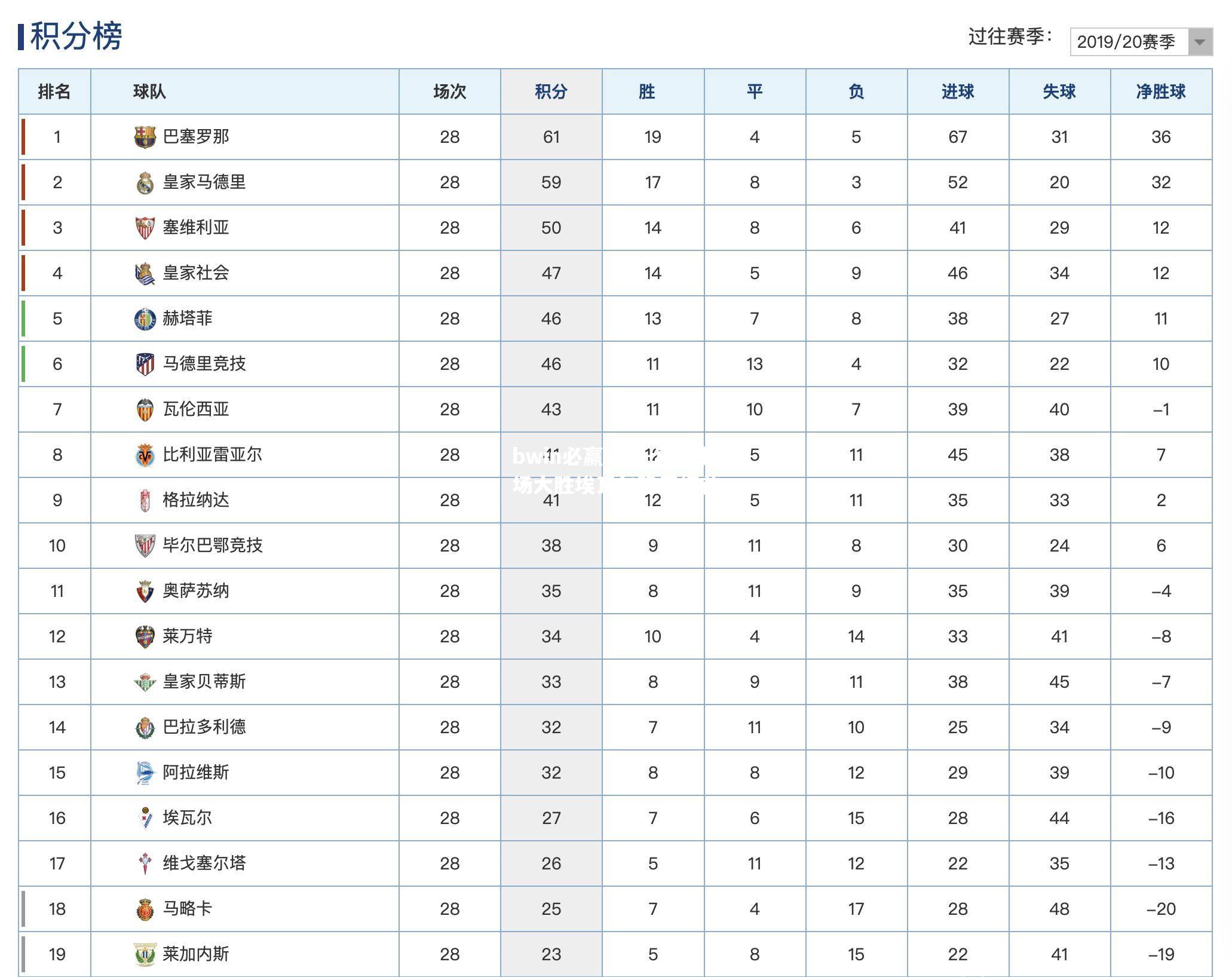The height and width of the screenshot is (977, 1232).
Task: Open team name 维戈塞尔塔
Action: (204, 863)
